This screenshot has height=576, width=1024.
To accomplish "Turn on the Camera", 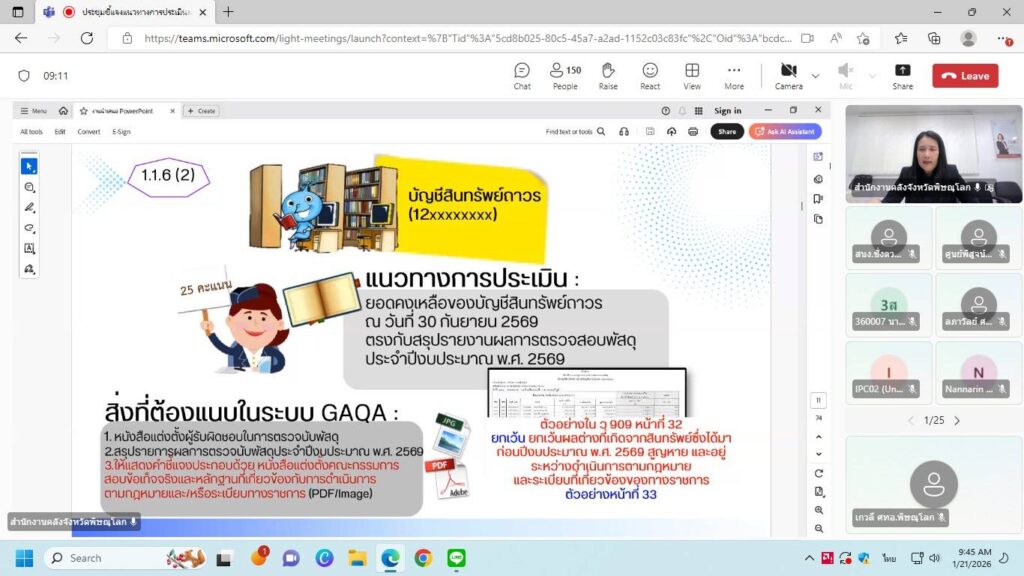I will click(788, 75).
